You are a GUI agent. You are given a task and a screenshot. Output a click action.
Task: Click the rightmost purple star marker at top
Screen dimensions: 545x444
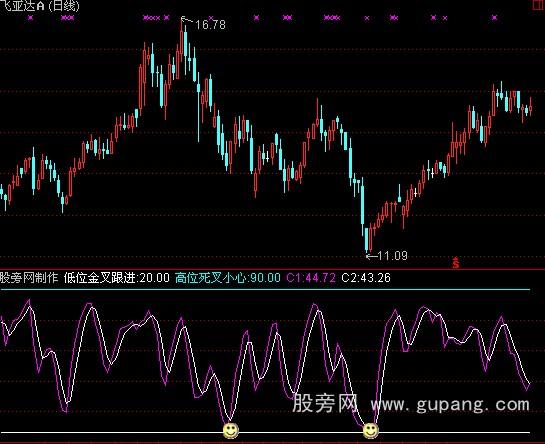(x=494, y=17)
